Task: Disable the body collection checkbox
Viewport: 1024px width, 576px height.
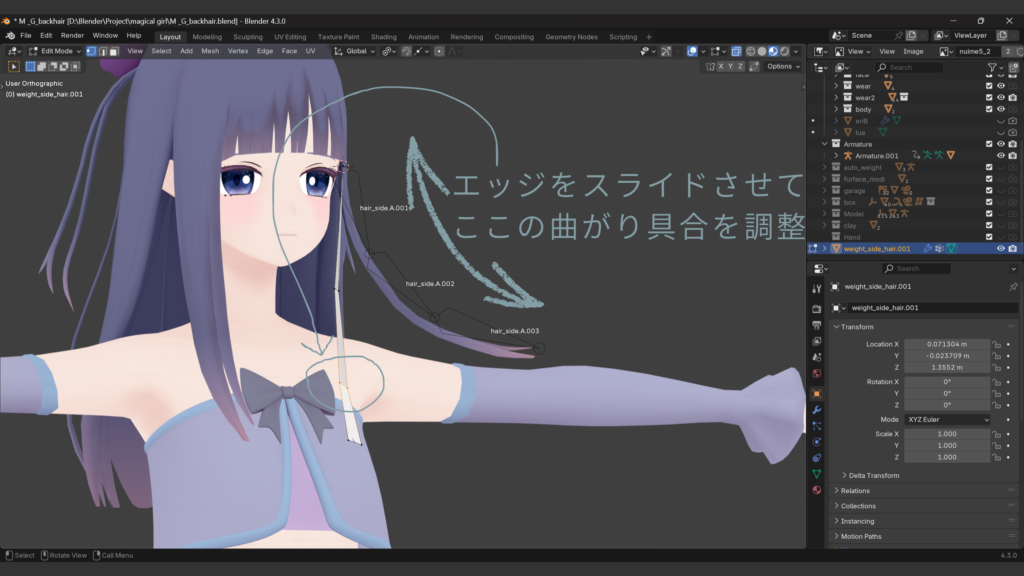Action: [990, 109]
